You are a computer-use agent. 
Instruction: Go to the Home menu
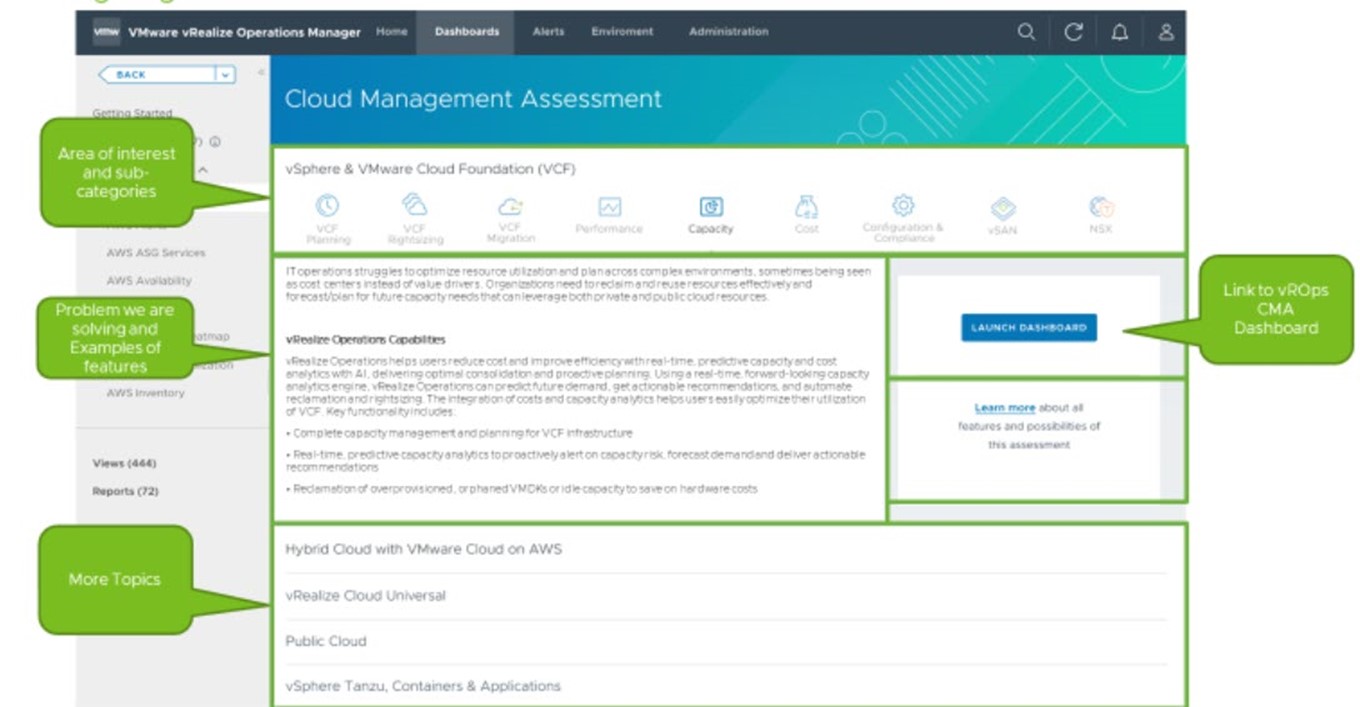392,32
